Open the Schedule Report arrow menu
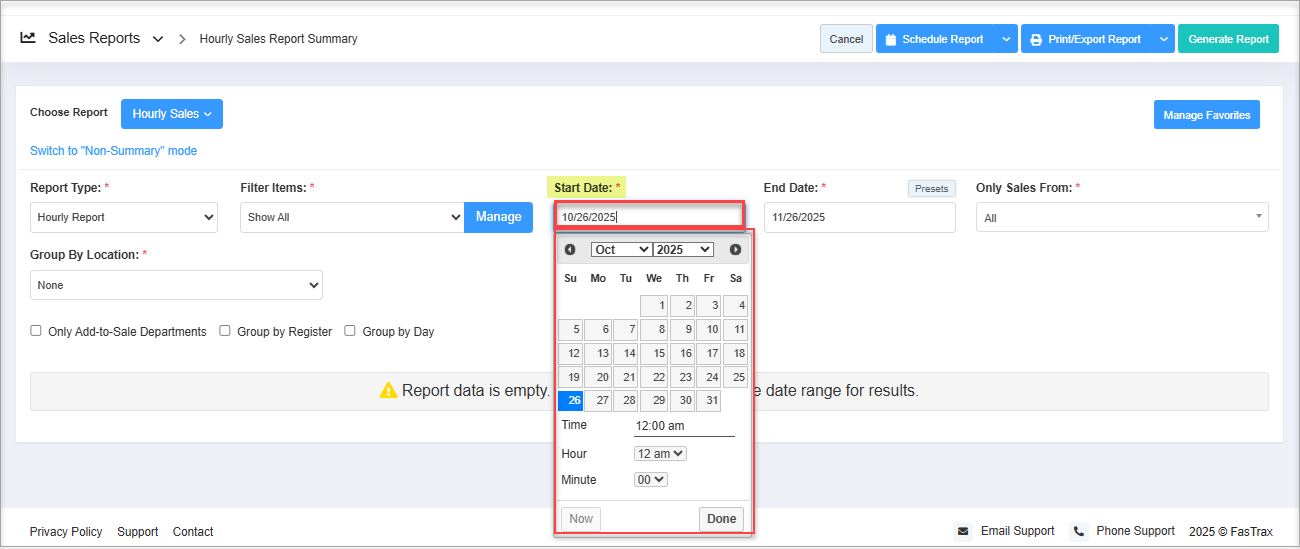Image resolution: width=1300 pixels, height=549 pixels. click(1005, 39)
